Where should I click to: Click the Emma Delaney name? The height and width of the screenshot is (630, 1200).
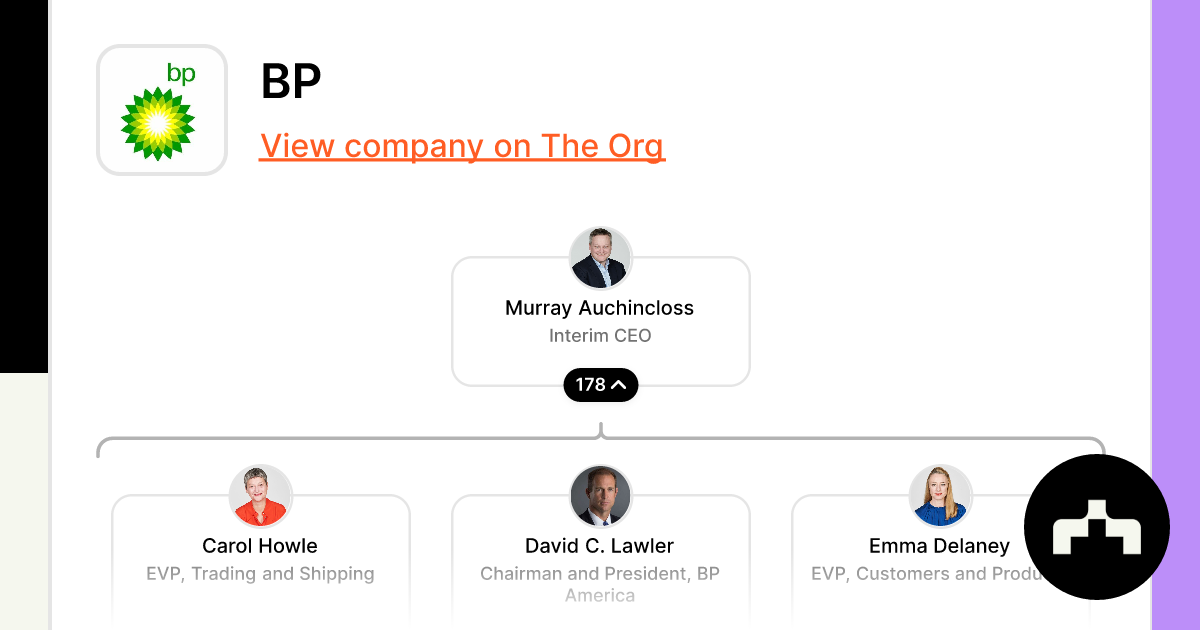940,546
